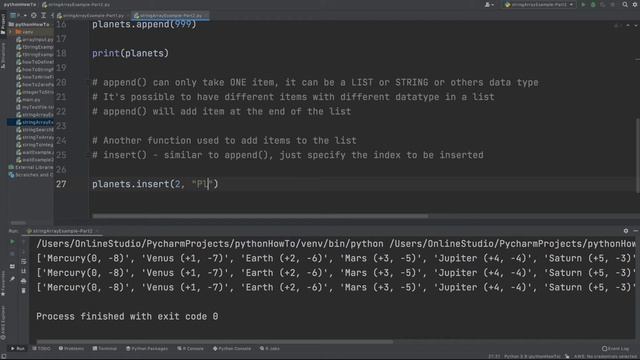Open the Event Log
Image resolution: width=640 pixels, height=360 pixels.
pyautogui.click(x=616, y=349)
